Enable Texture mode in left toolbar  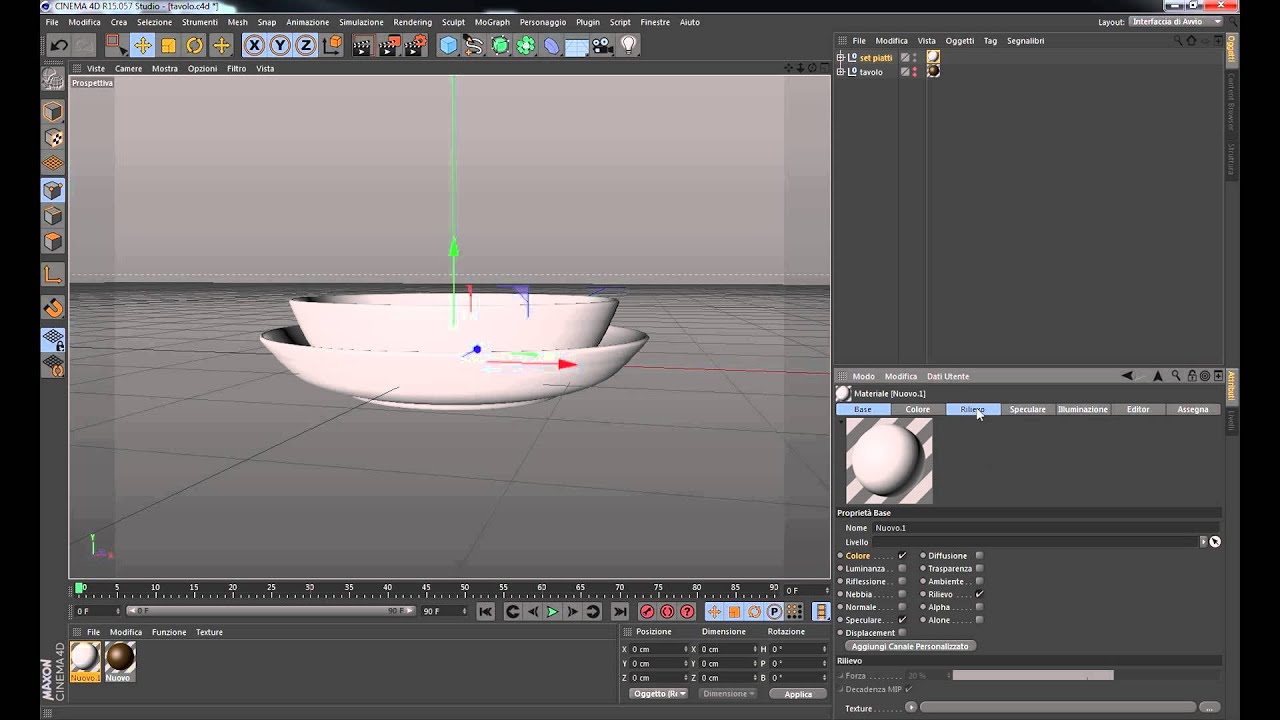pyautogui.click(x=53, y=138)
